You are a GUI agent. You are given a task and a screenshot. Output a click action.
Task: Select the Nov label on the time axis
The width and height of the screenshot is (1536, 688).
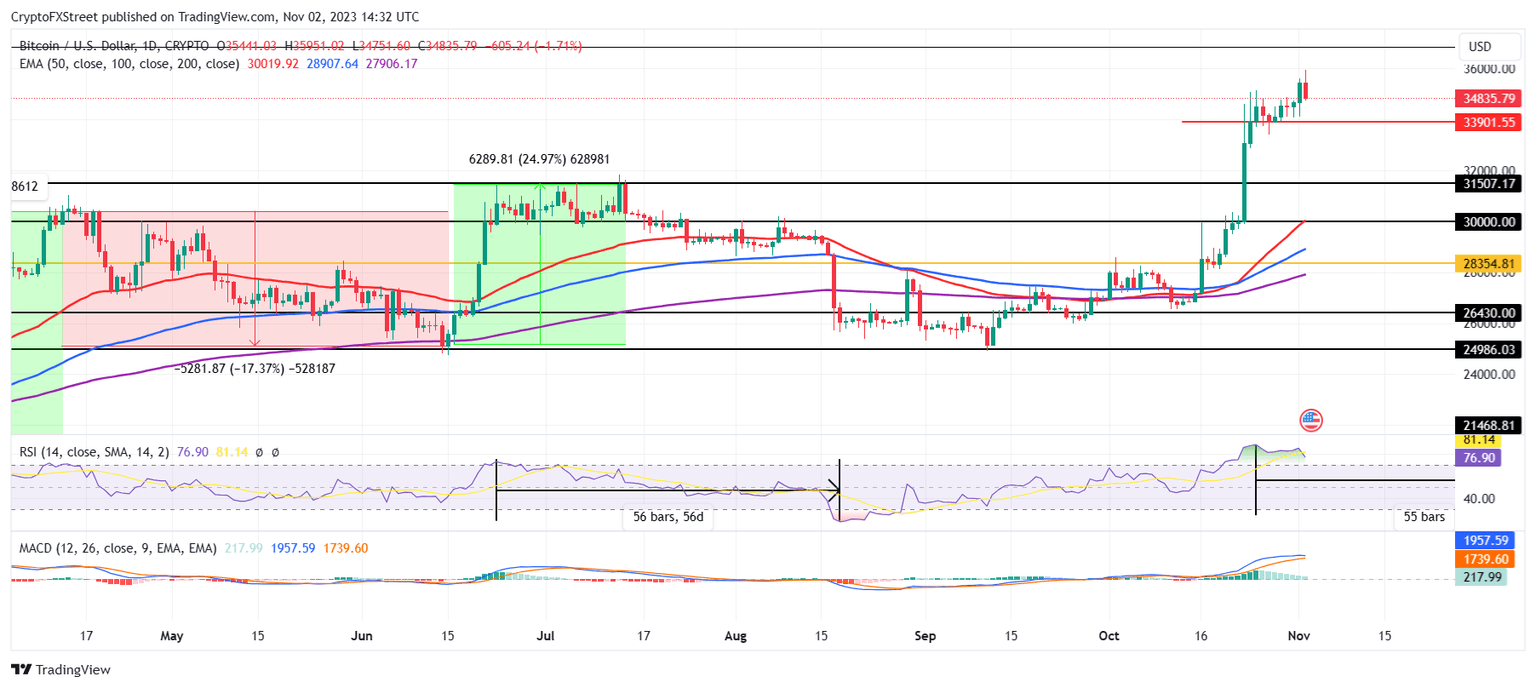coord(1299,635)
